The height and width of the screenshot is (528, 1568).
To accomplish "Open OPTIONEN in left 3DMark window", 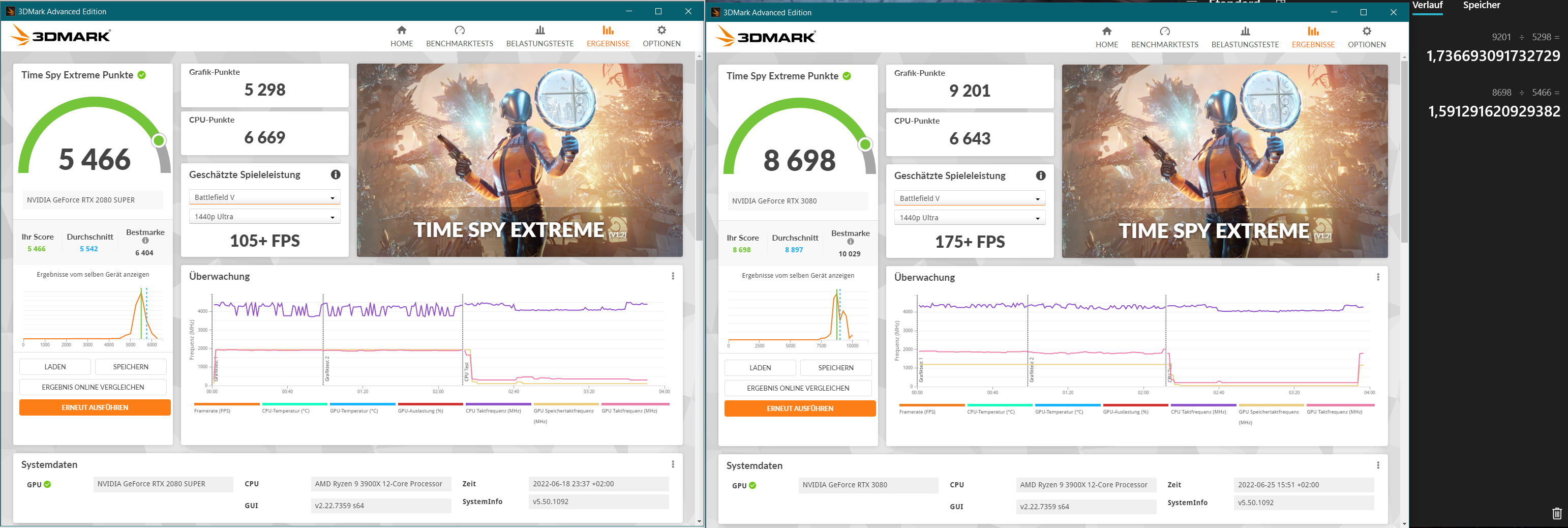I will [x=661, y=37].
